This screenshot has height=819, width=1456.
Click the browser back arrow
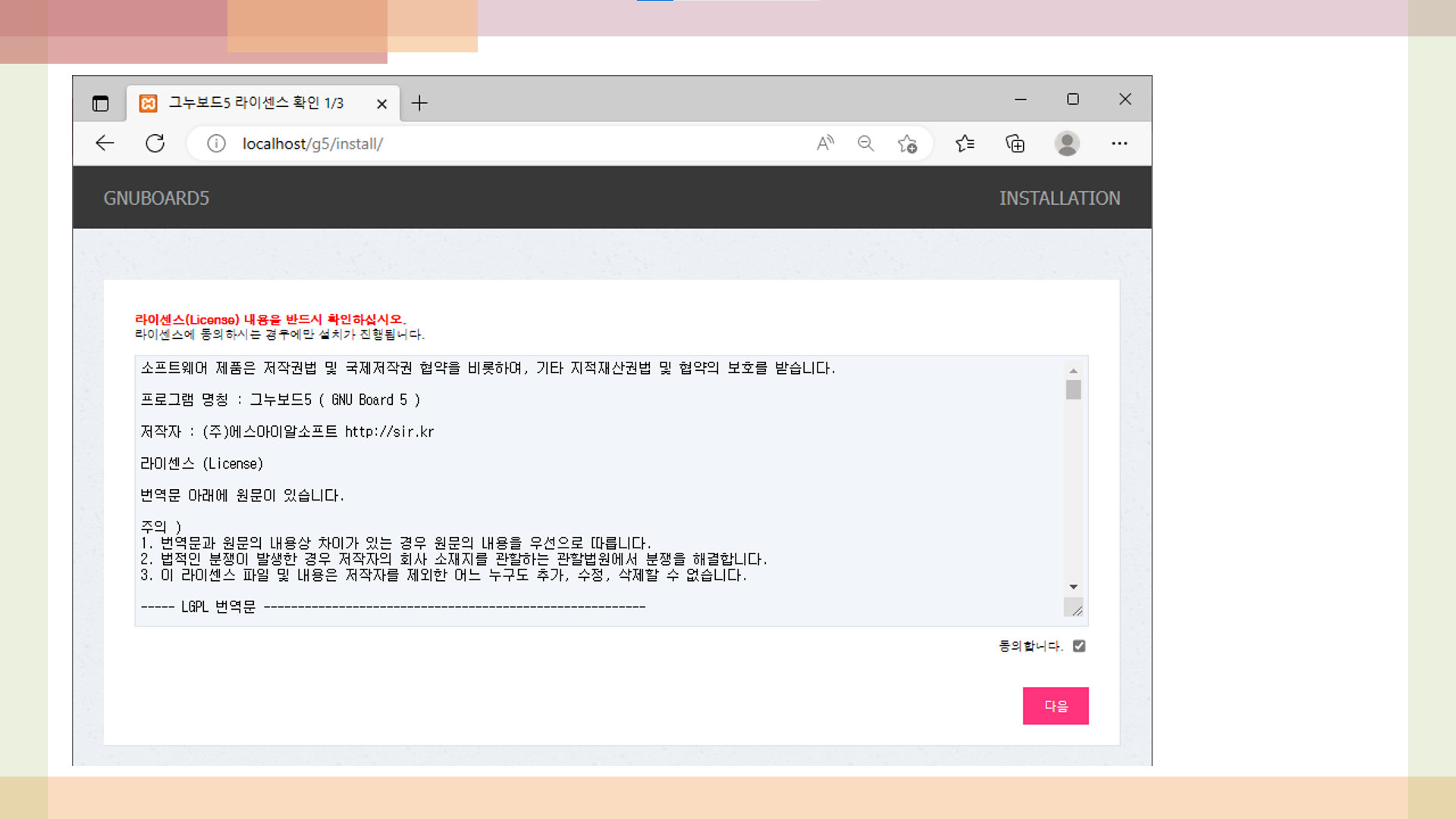click(105, 143)
